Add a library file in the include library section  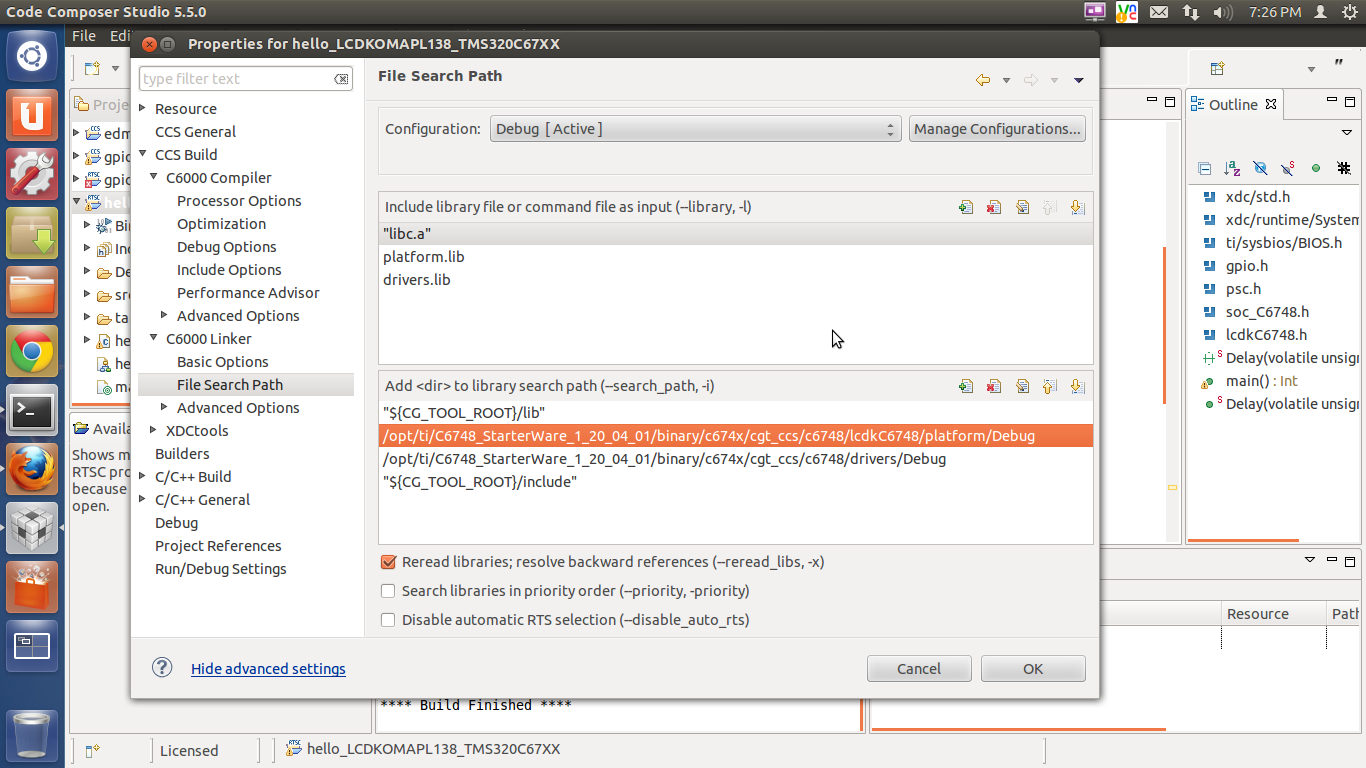[966, 207]
